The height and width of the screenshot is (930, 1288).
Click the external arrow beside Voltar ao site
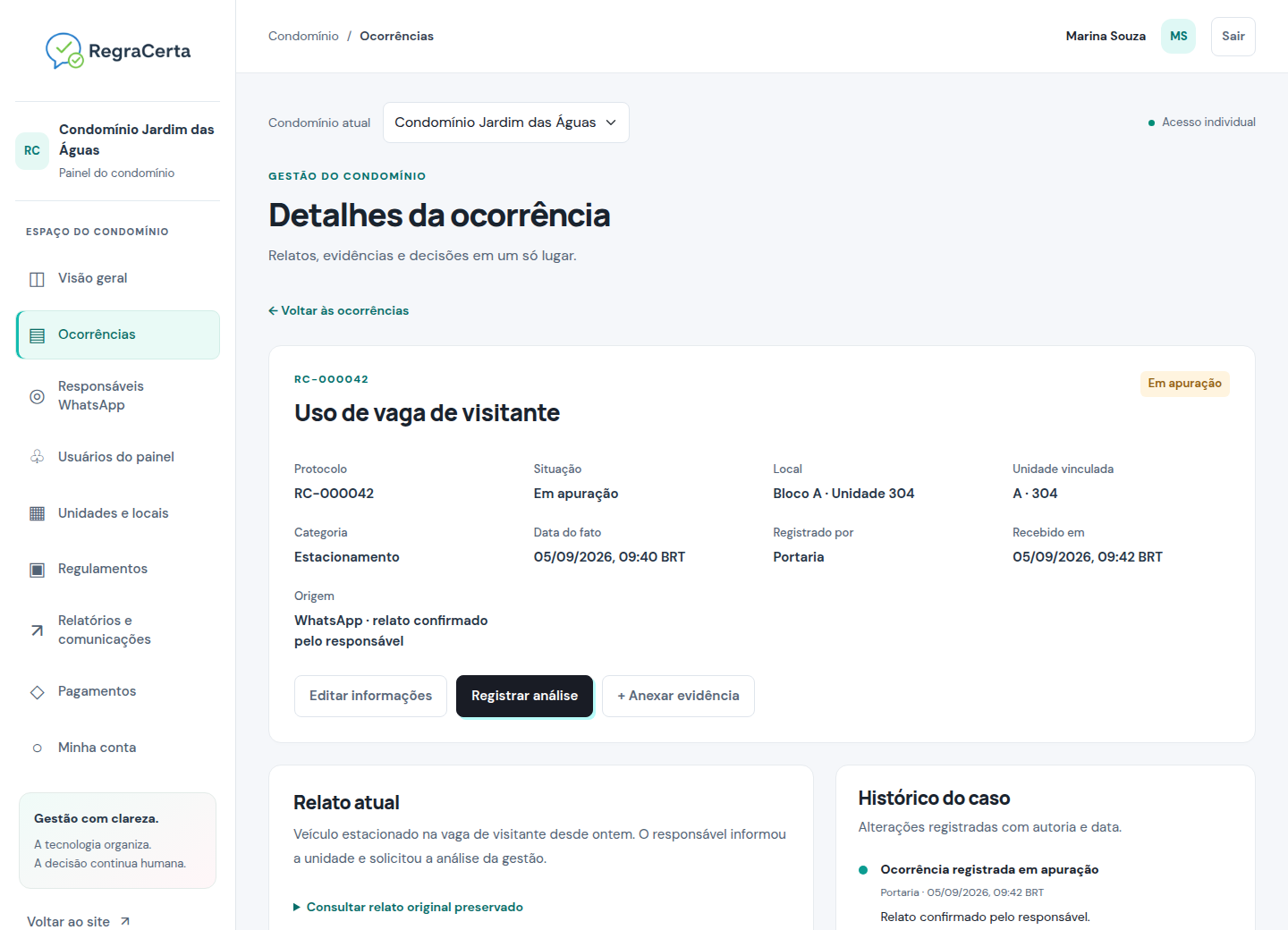point(125,922)
